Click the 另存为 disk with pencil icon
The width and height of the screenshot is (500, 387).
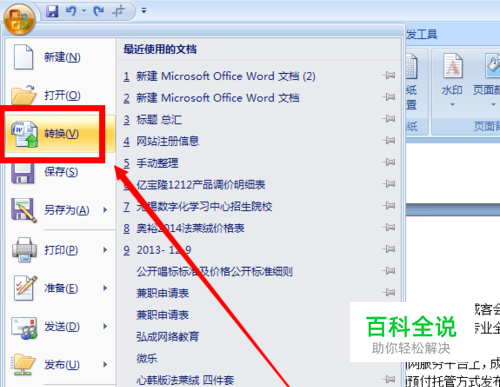(x=24, y=210)
